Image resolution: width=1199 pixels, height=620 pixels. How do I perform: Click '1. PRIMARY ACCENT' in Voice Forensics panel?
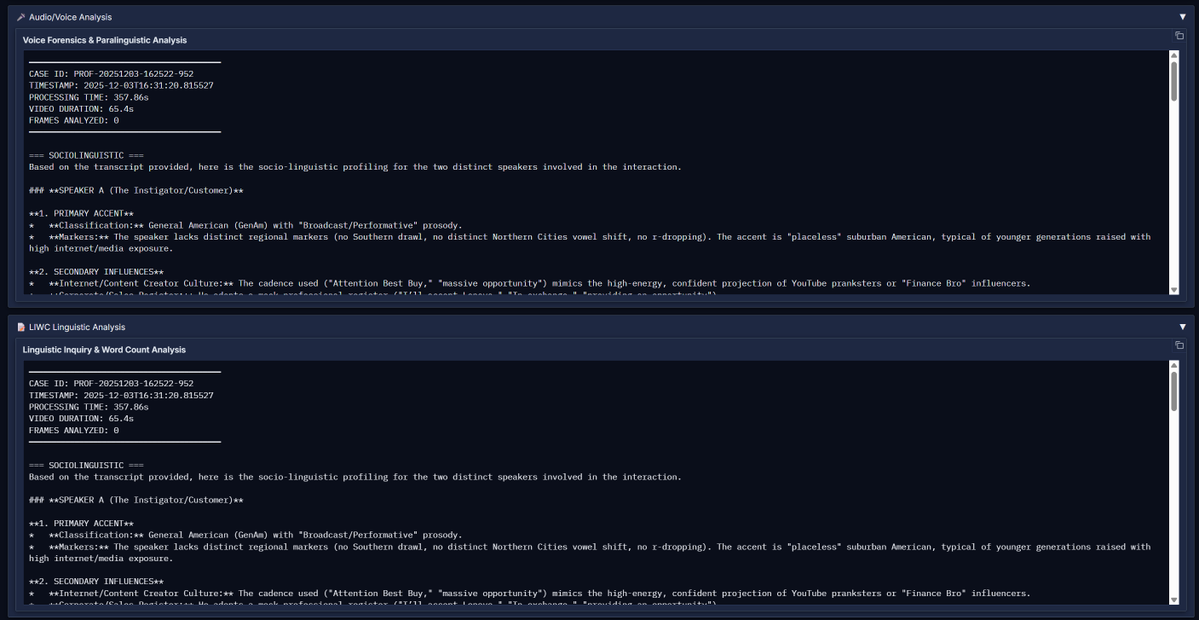[81, 213]
